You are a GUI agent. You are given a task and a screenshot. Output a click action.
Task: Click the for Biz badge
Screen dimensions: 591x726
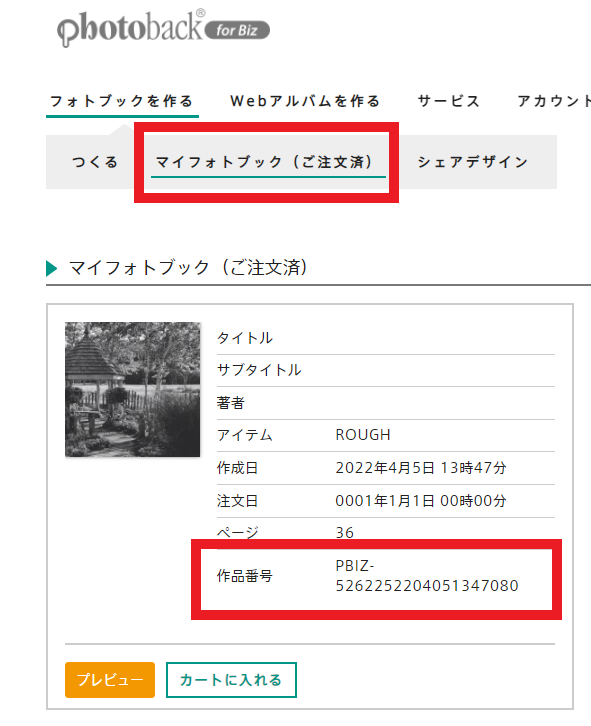pyautogui.click(x=237, y=31)
